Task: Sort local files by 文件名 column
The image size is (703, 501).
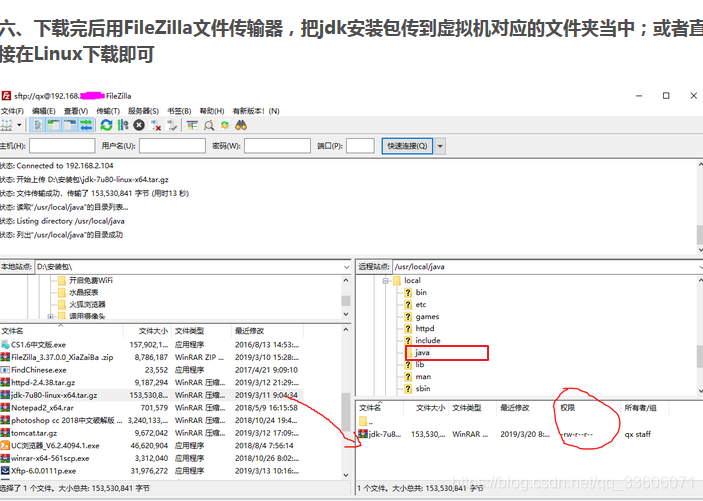Action: point(61,331)
